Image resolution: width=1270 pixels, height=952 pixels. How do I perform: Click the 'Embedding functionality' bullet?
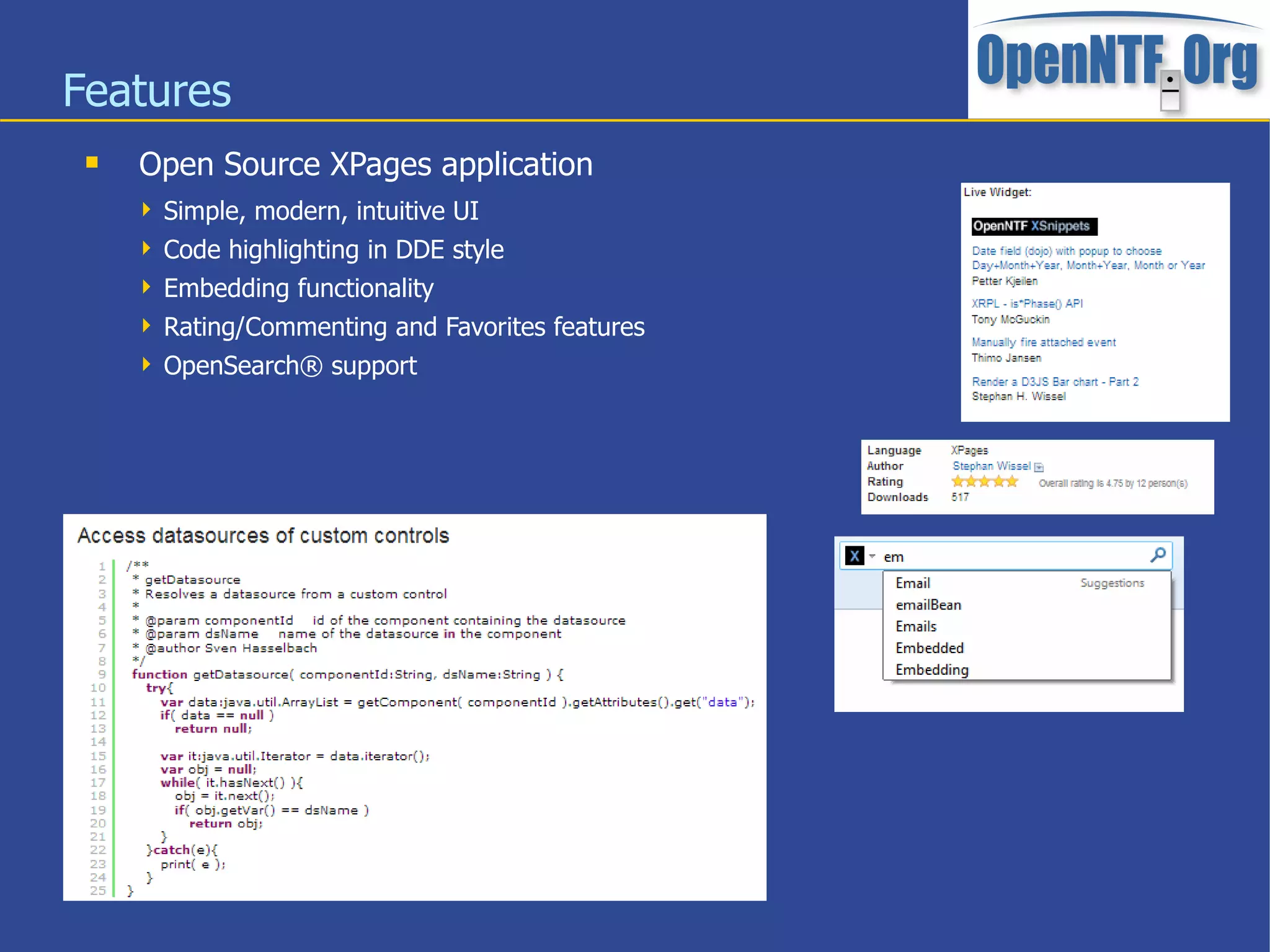click(x=298, y=288)
